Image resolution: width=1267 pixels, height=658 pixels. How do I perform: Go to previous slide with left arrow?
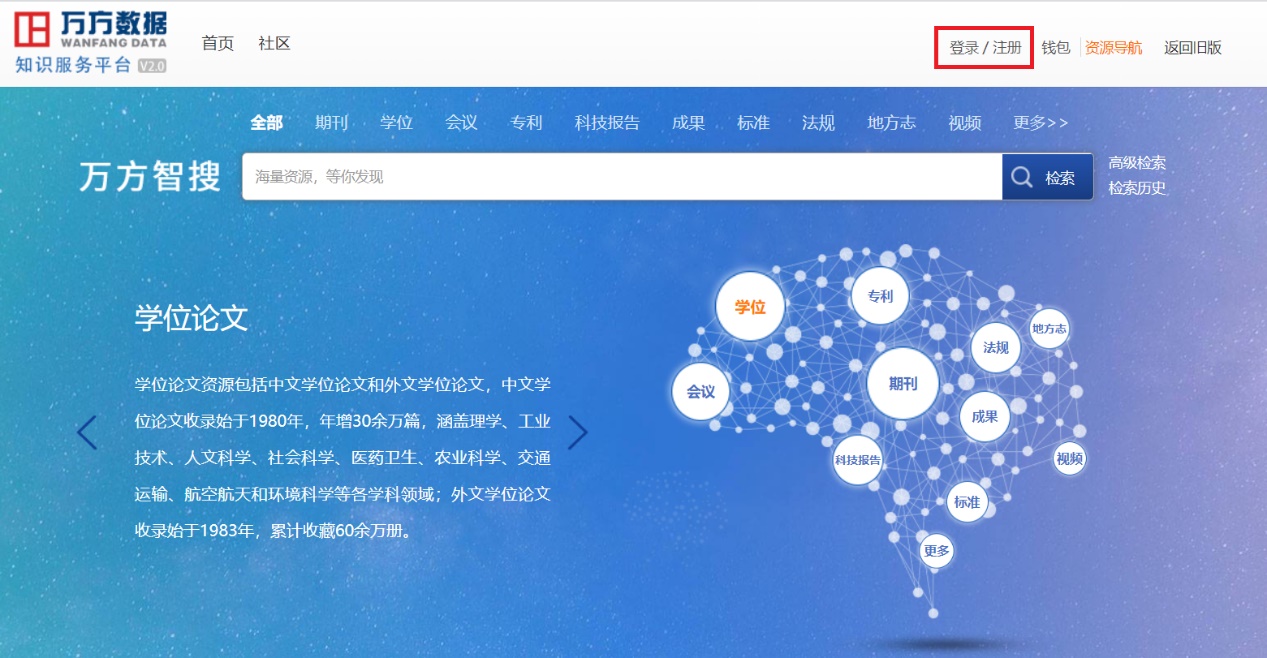[88, 432]
